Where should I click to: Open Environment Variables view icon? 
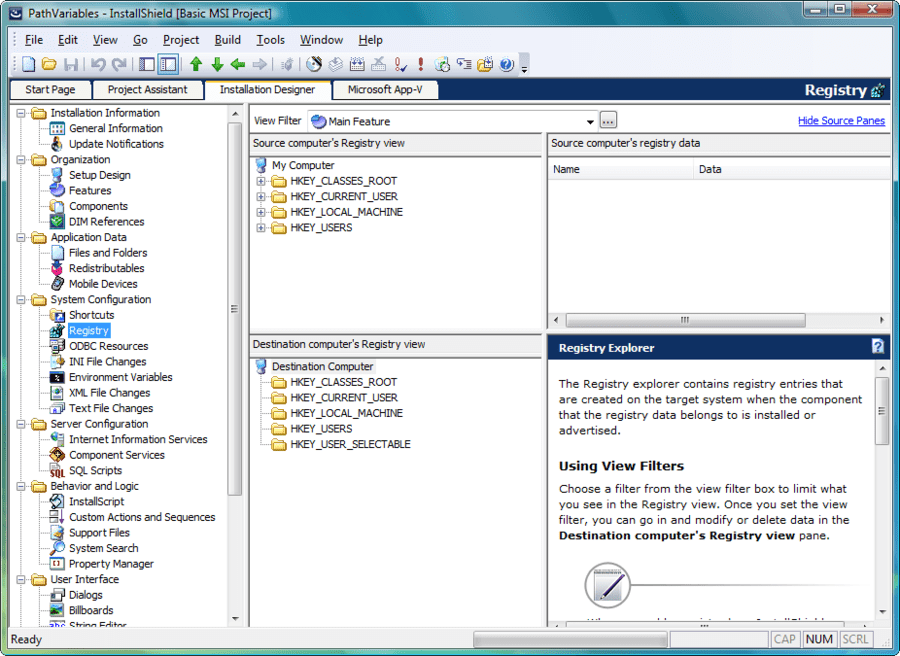pos(57,377)
